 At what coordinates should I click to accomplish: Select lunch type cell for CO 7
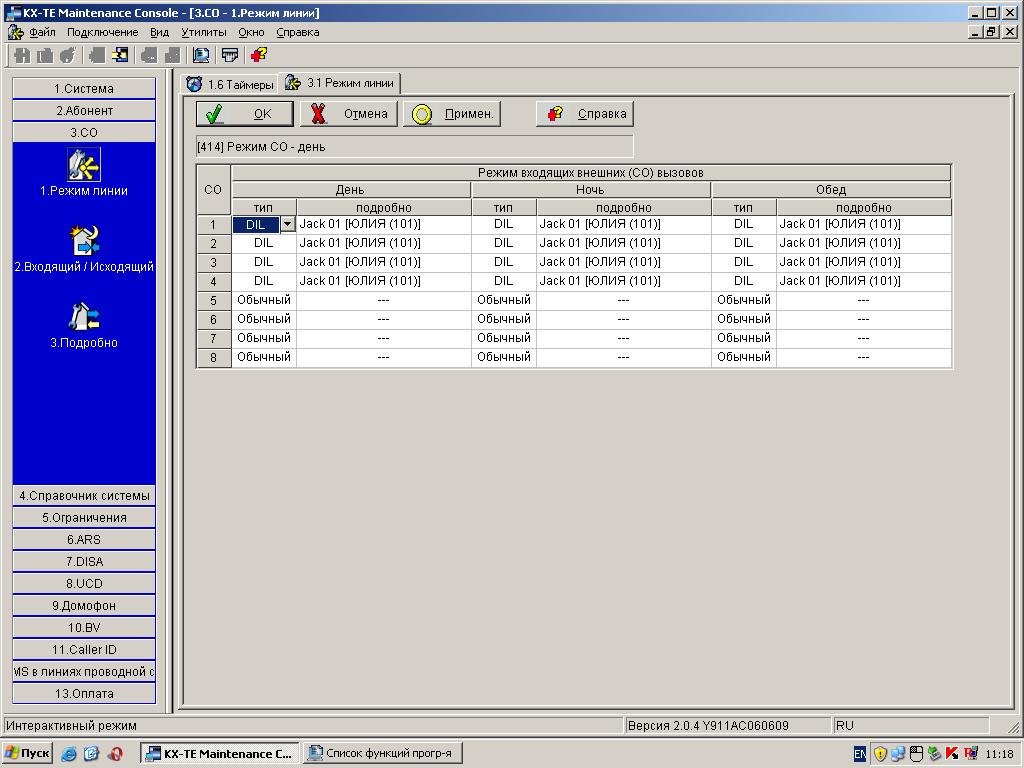pos(744,338)
